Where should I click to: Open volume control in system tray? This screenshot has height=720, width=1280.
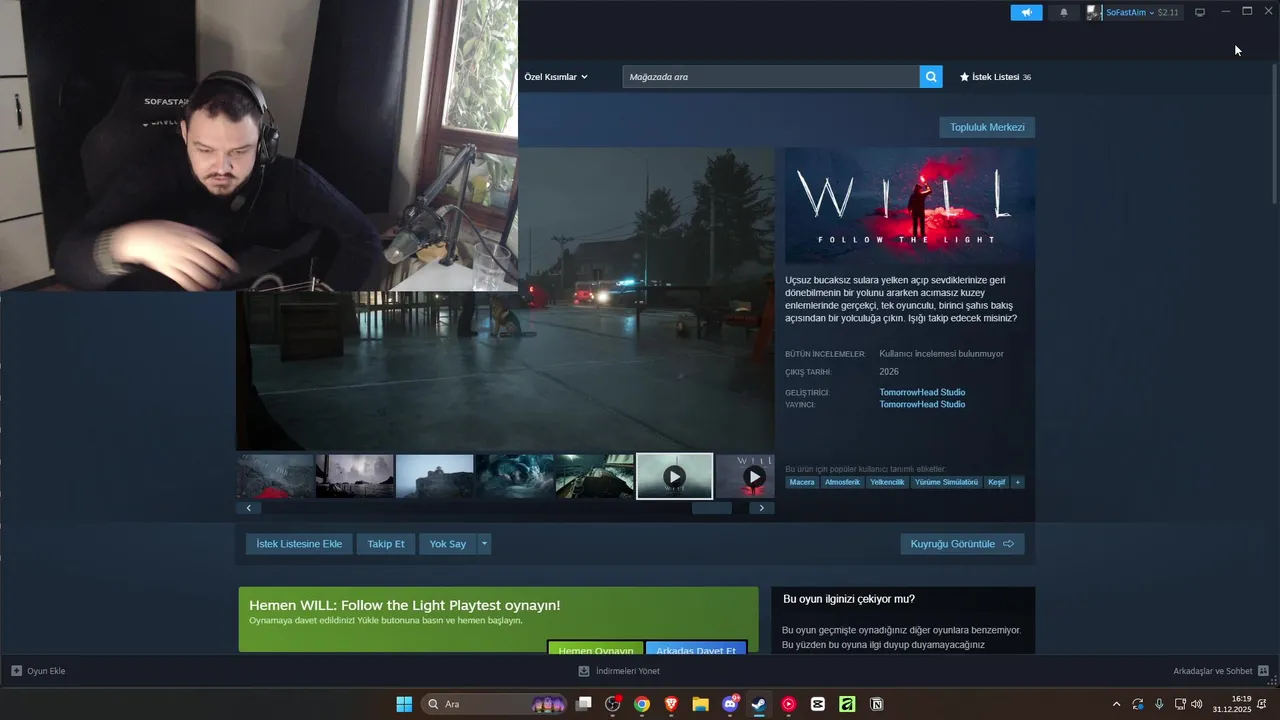1197,704
